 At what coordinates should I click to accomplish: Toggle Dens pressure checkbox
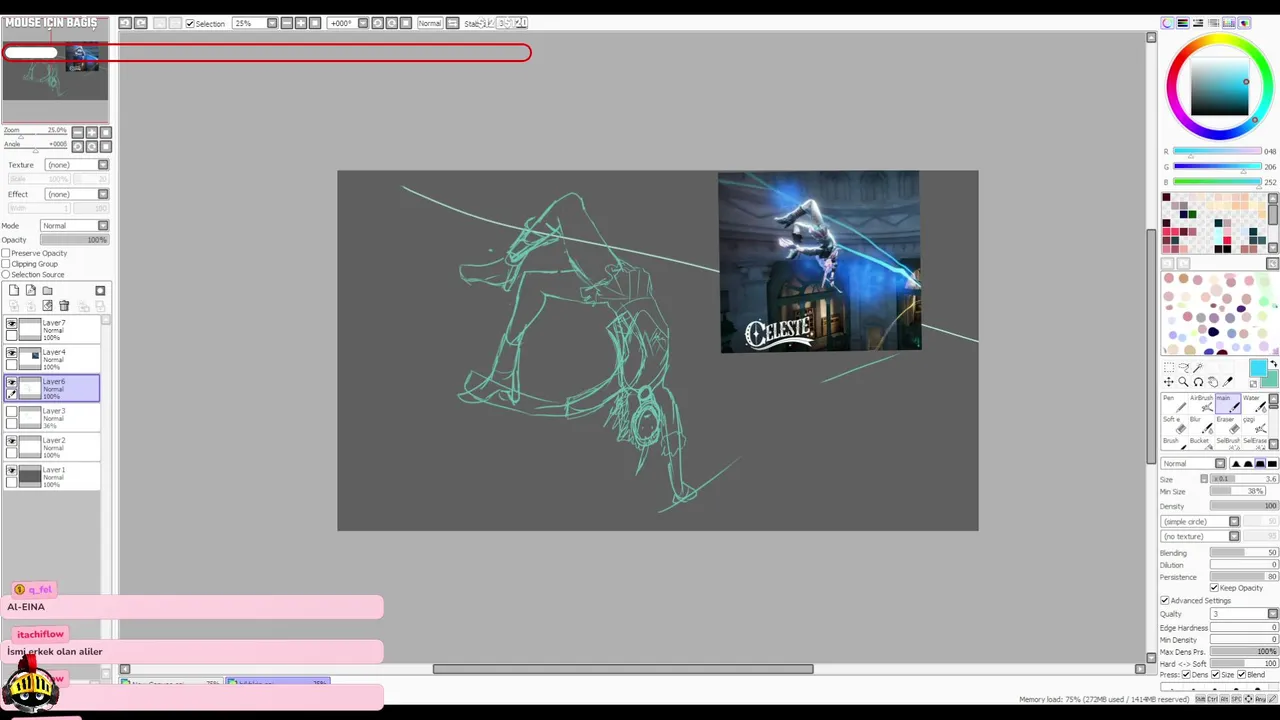(x=1185, y=675)
